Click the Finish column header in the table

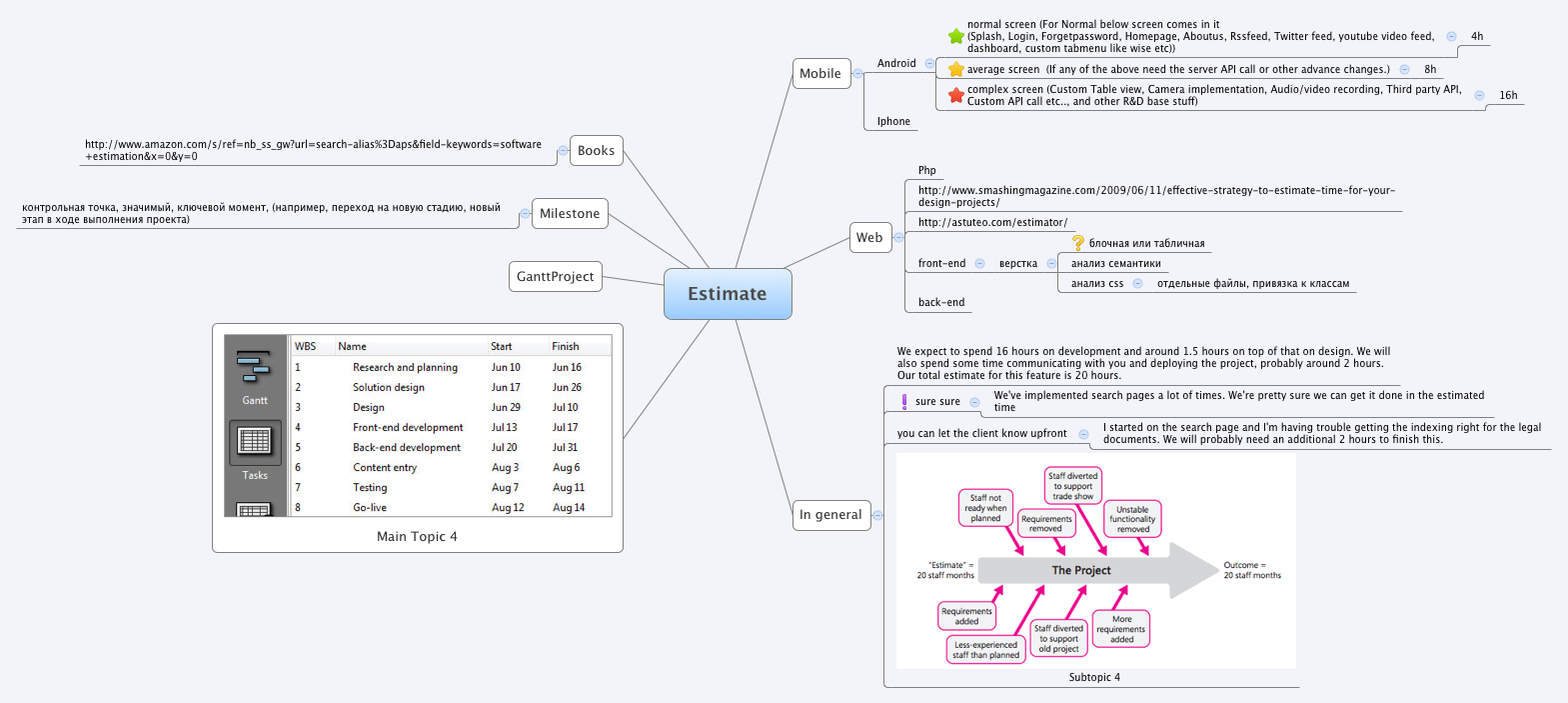[x=566, y=346]
